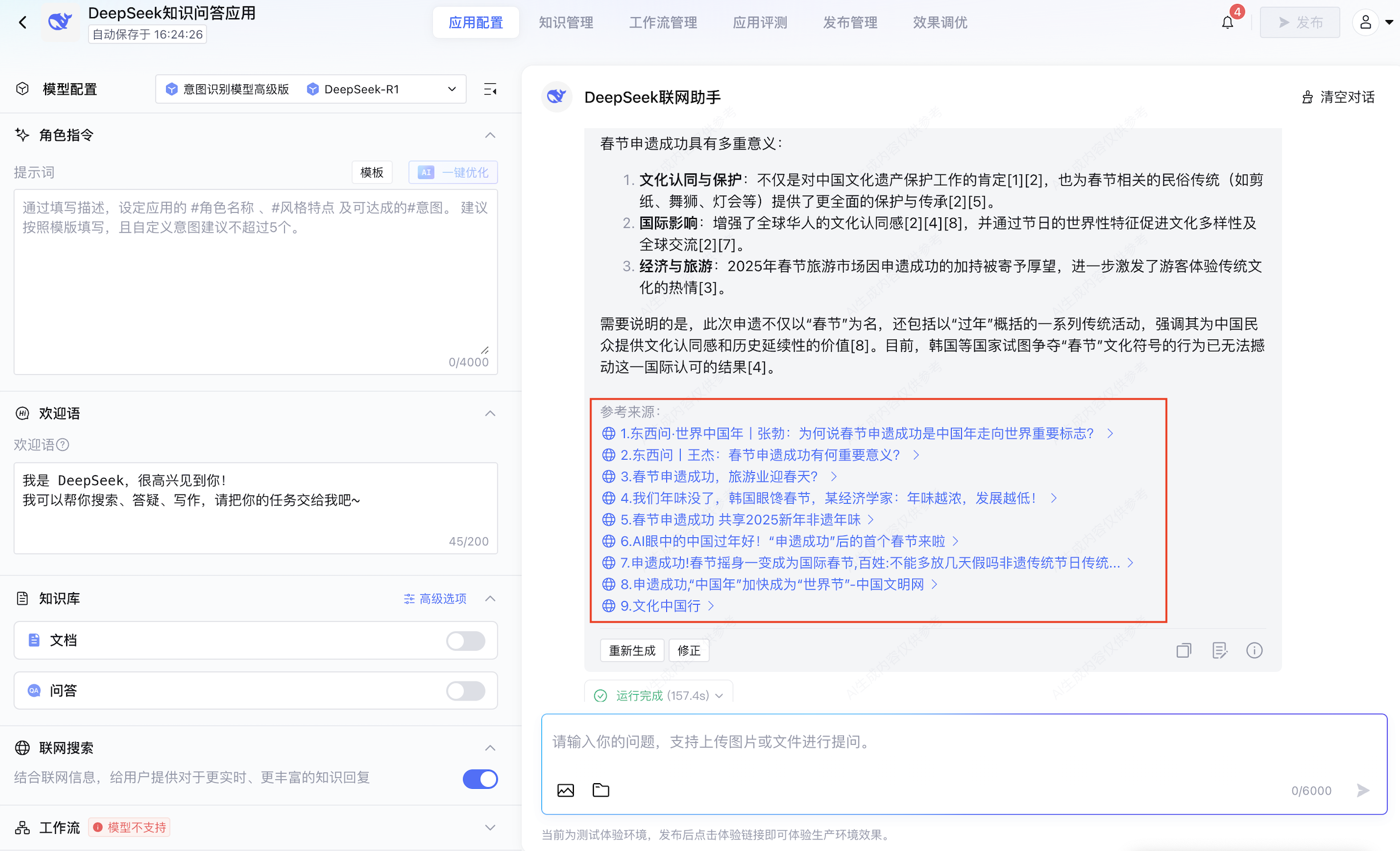Click the 发布 publish button
The width and height of the screenshot is (1400, 851).
[x=1300, y=22]
